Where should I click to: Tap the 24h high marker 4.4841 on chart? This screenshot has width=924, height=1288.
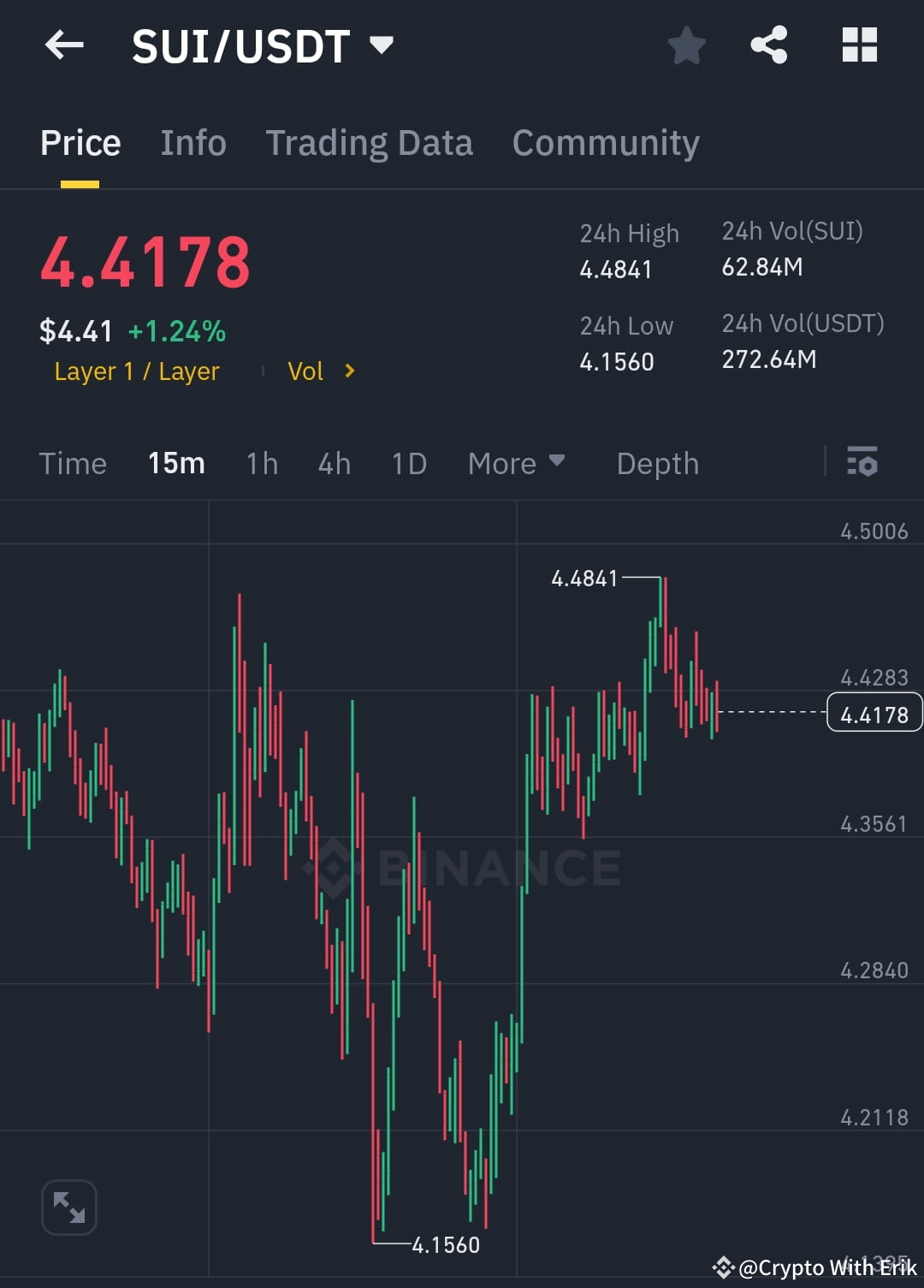(x=584, y=578)
